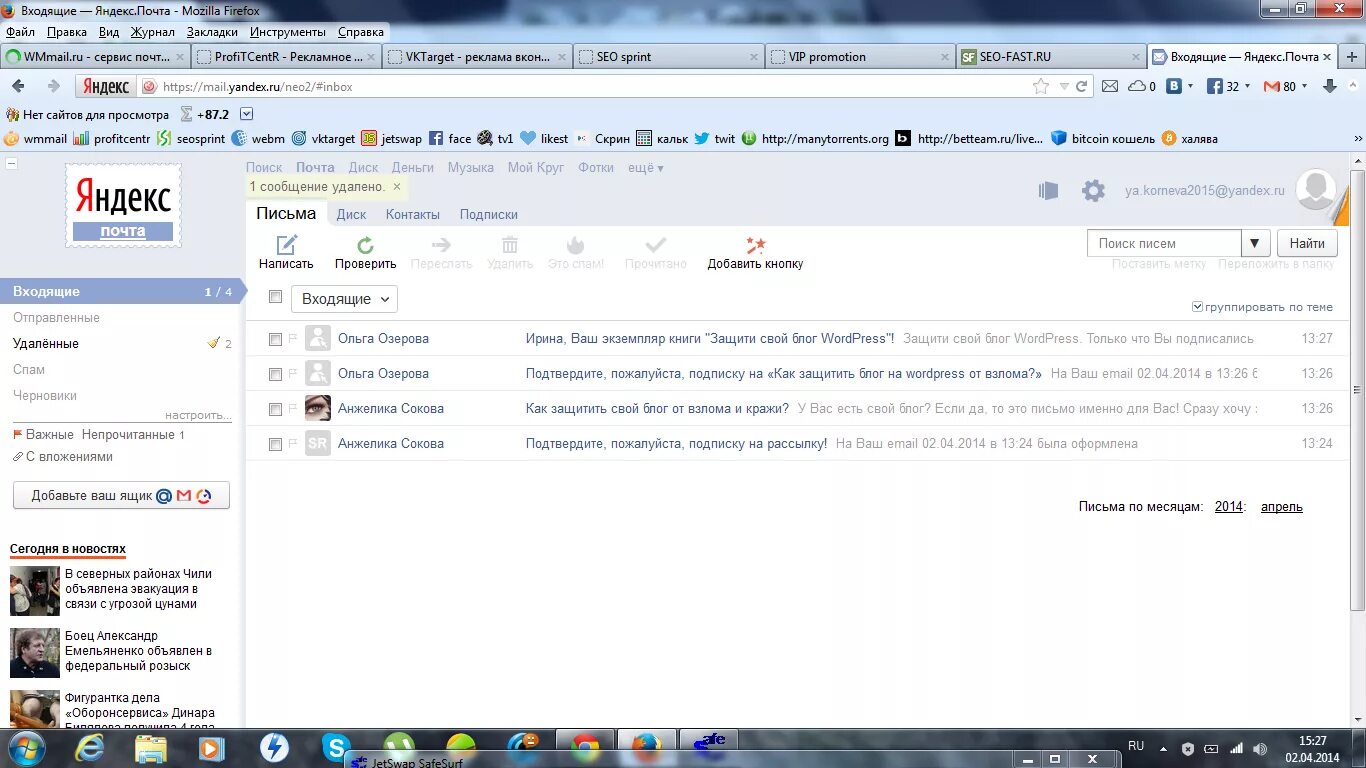1366x768 pixels.
Task: Open the bitcoin кошель bookmark
Action: click(1103, 139)
